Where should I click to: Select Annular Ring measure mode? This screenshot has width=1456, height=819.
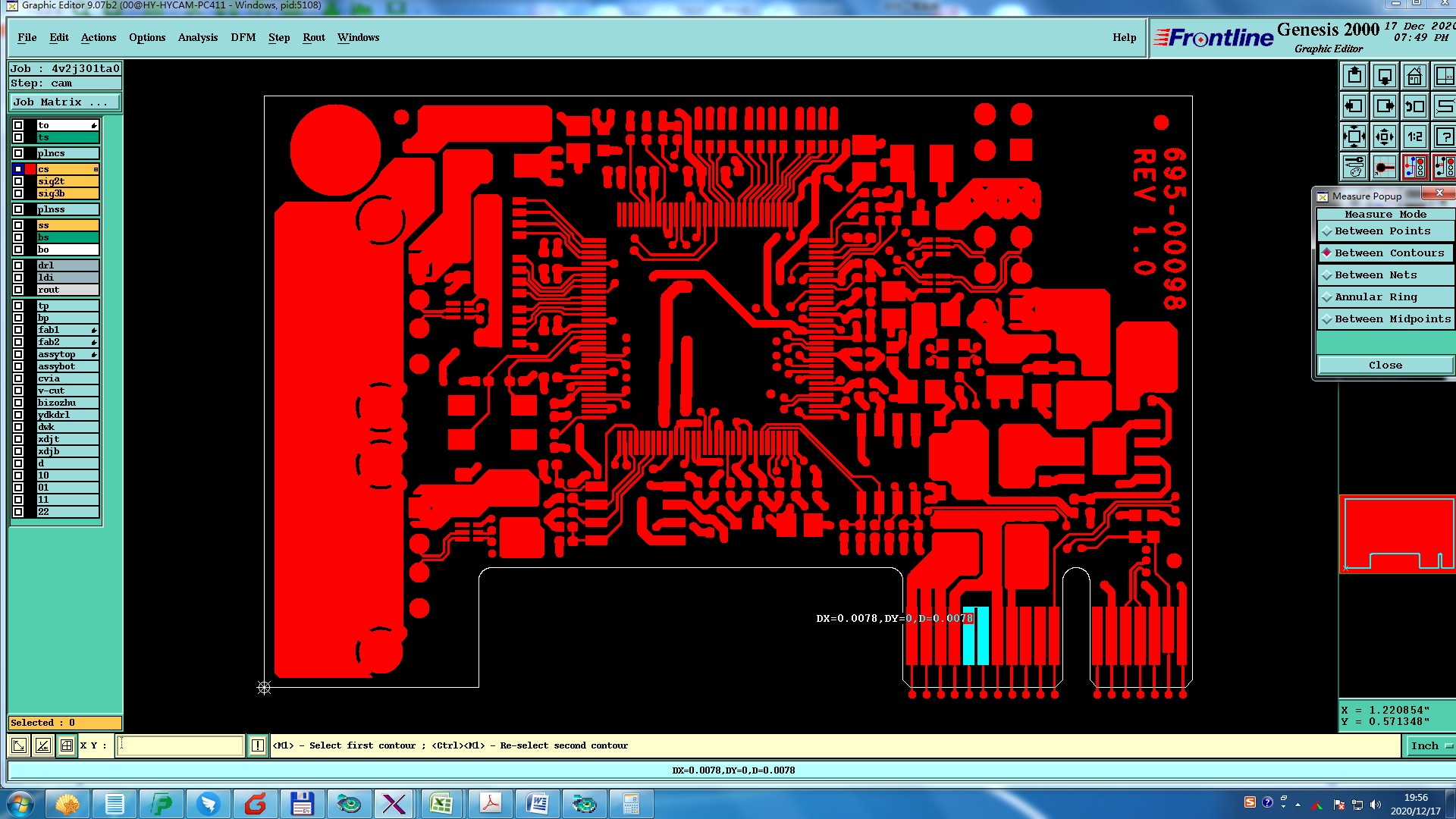pos(1376,297)
